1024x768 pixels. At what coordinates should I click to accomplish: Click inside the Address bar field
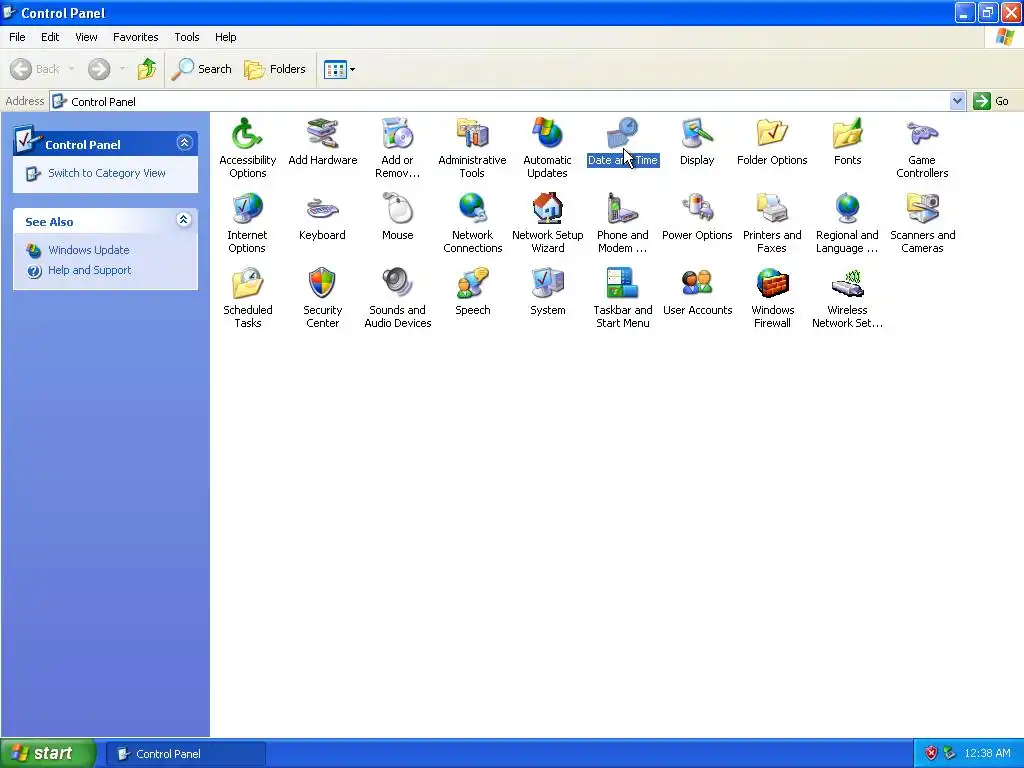click(501, 101)
